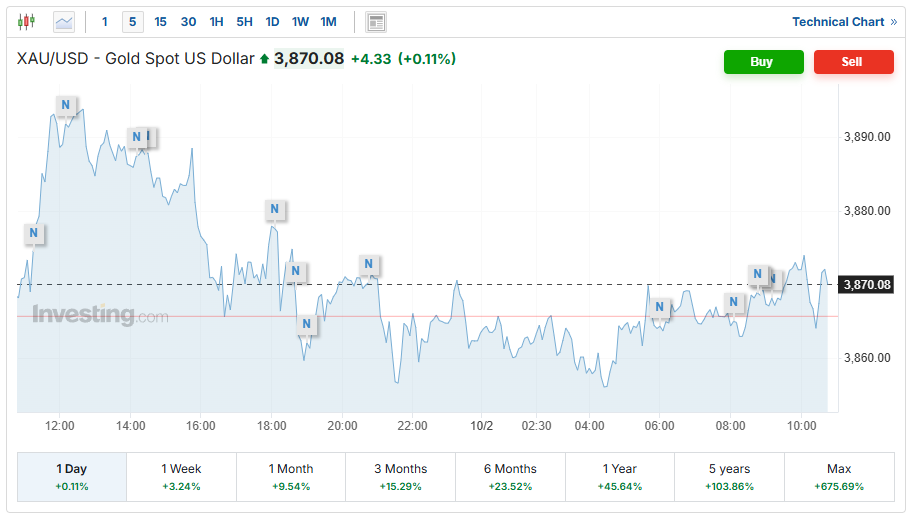Toggle the news display icon in toolbar
Image resolution: width=914 pixels, height=522 pixels.
(376, 22)
